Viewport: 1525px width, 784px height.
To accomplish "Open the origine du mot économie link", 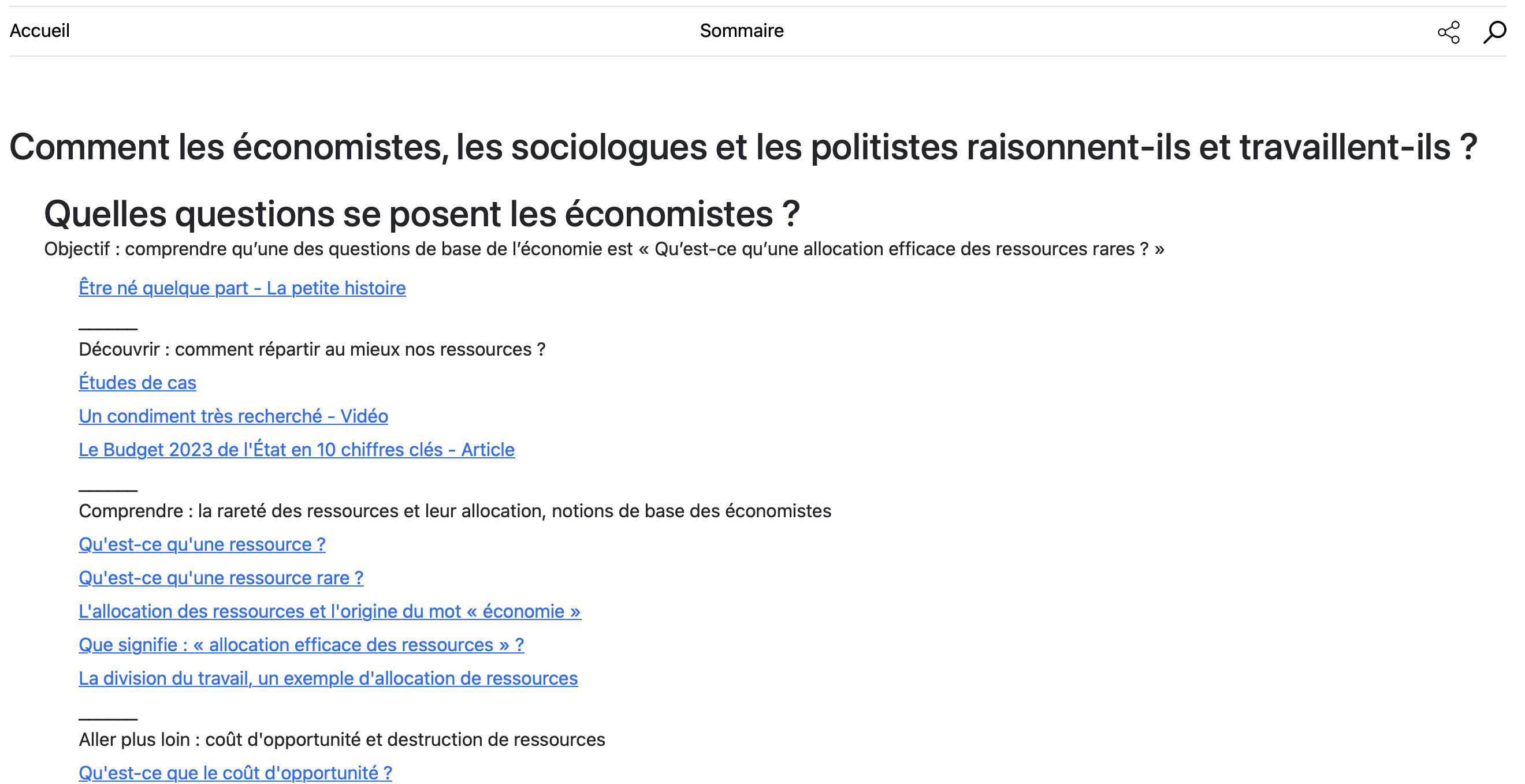I will coord(330,611).
